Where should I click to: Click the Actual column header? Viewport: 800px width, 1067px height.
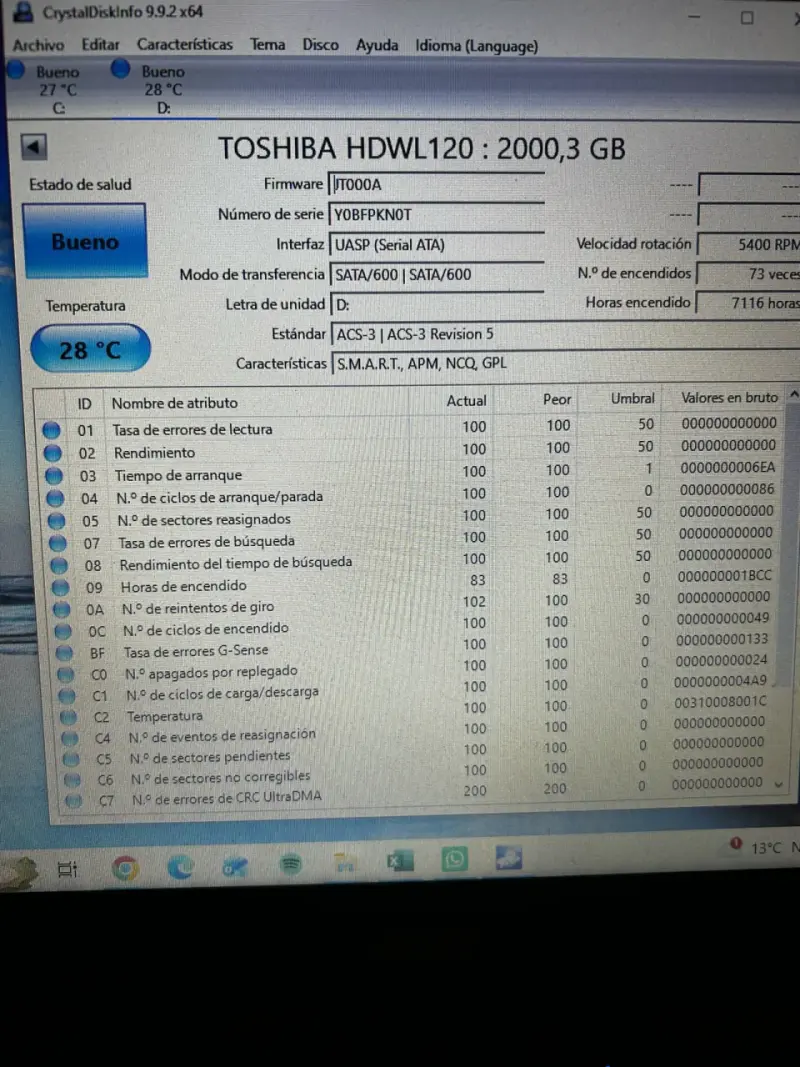point(466,401)
